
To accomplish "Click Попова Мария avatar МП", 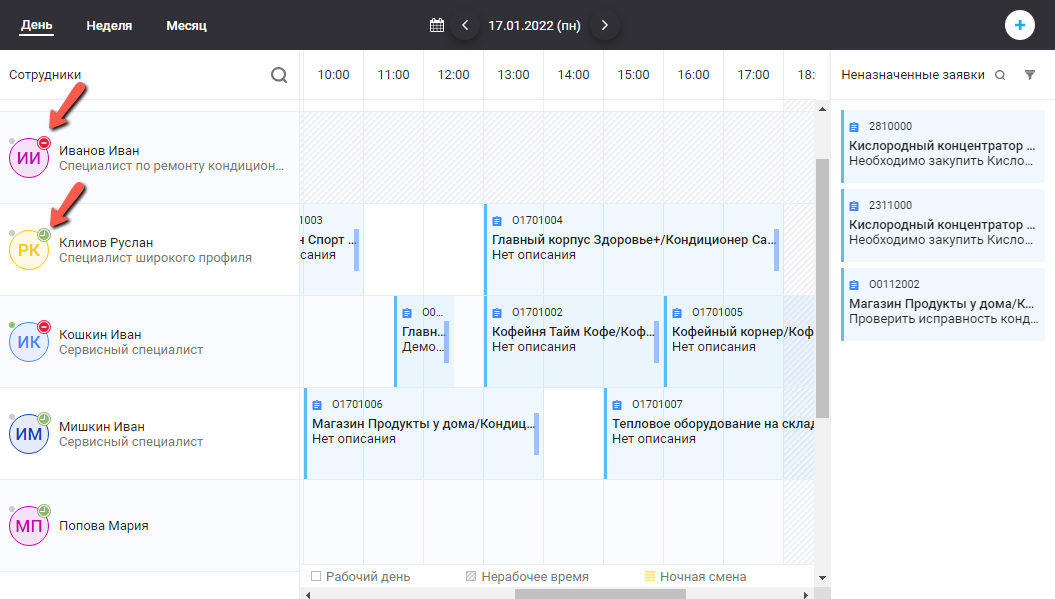I will [29, 526].
